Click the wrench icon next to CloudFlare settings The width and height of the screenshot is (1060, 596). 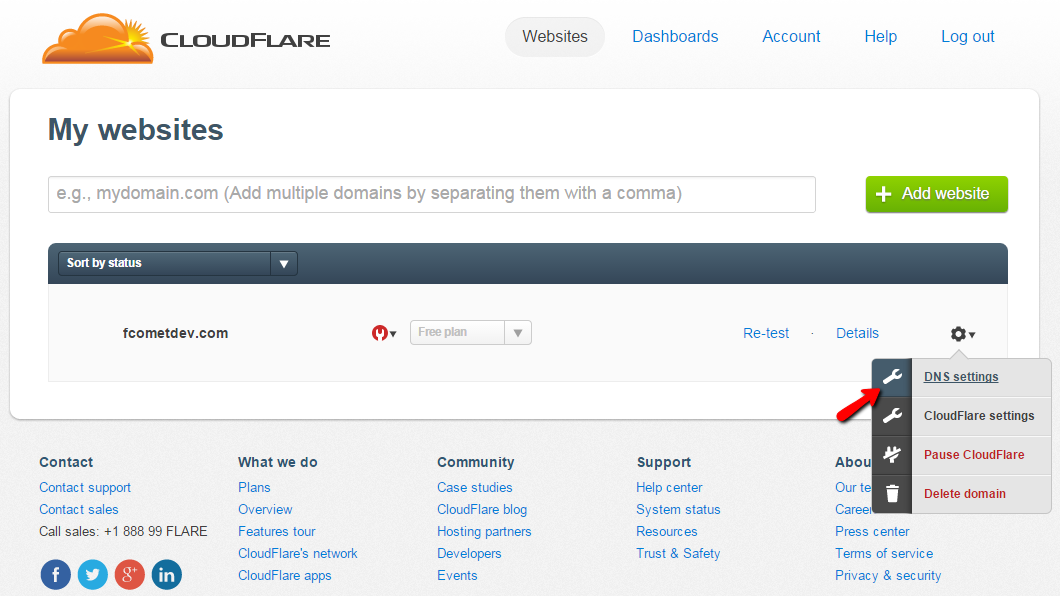[x=892, y=416]
